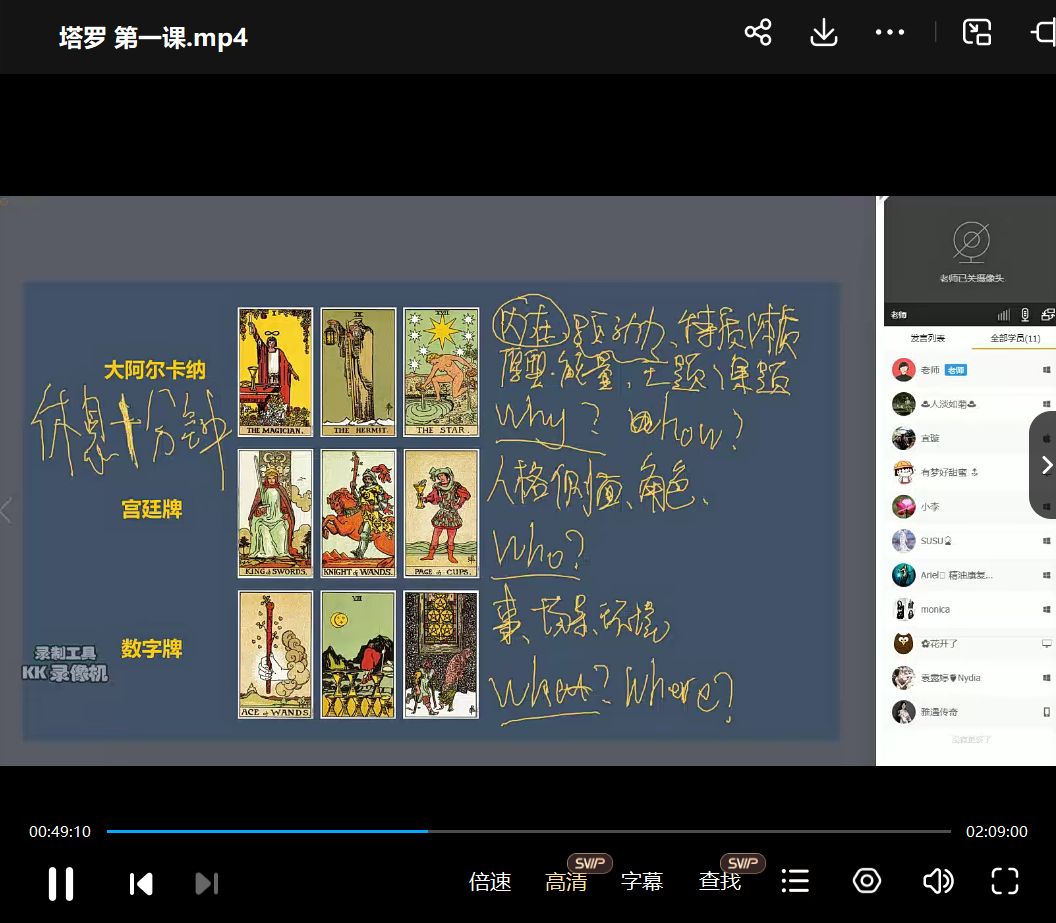Download the video file

click(x=824, y=32)
